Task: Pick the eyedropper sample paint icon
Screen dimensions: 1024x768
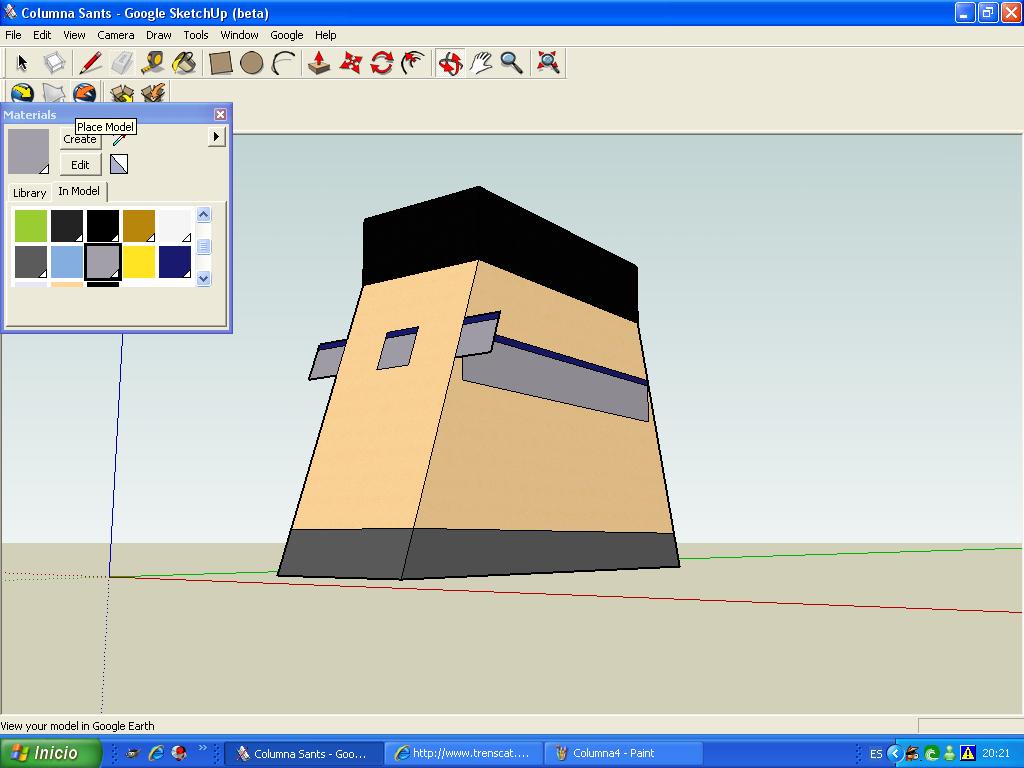Action: point(119,141)
